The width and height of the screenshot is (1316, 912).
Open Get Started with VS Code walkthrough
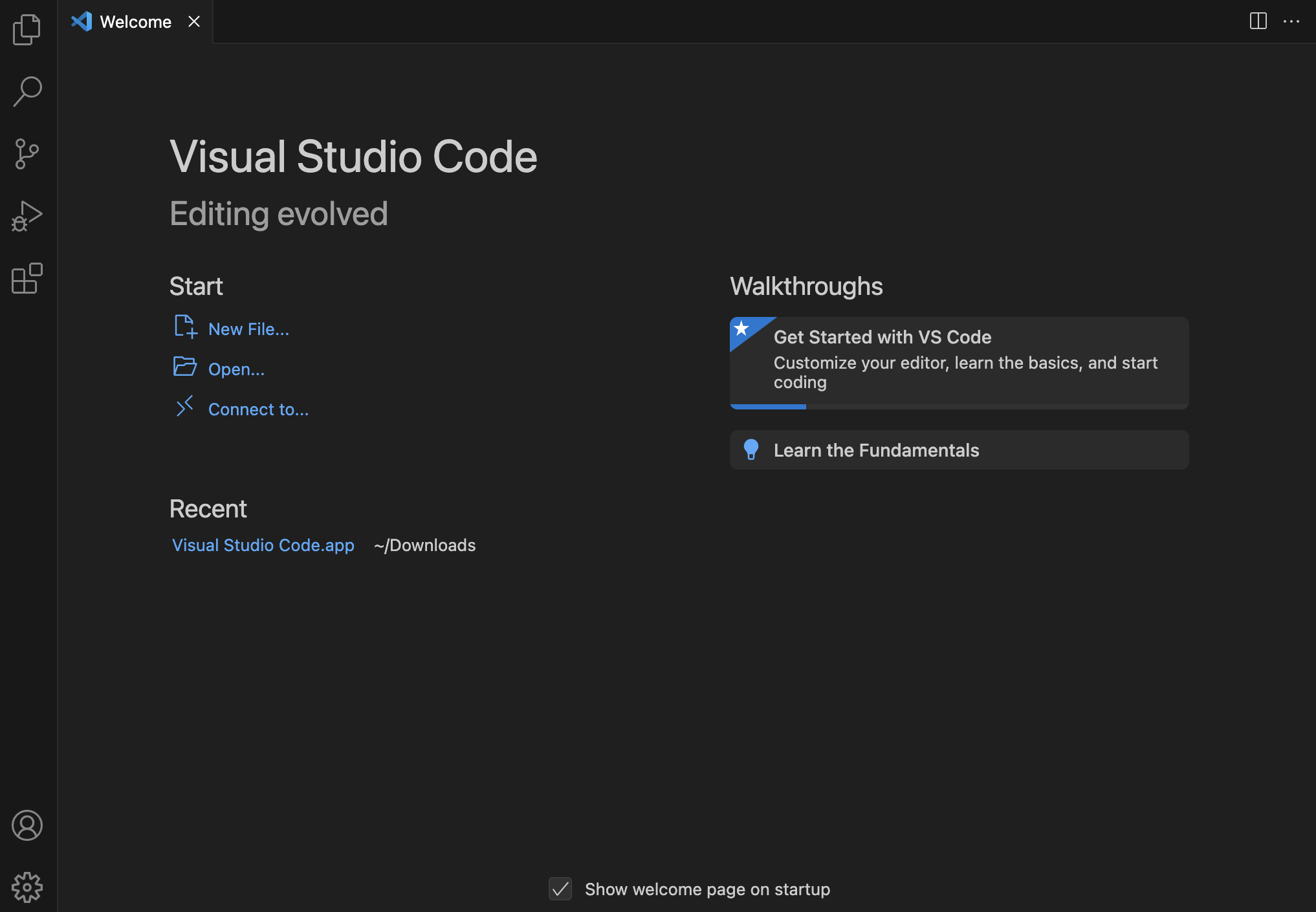(x=959, y=363)
